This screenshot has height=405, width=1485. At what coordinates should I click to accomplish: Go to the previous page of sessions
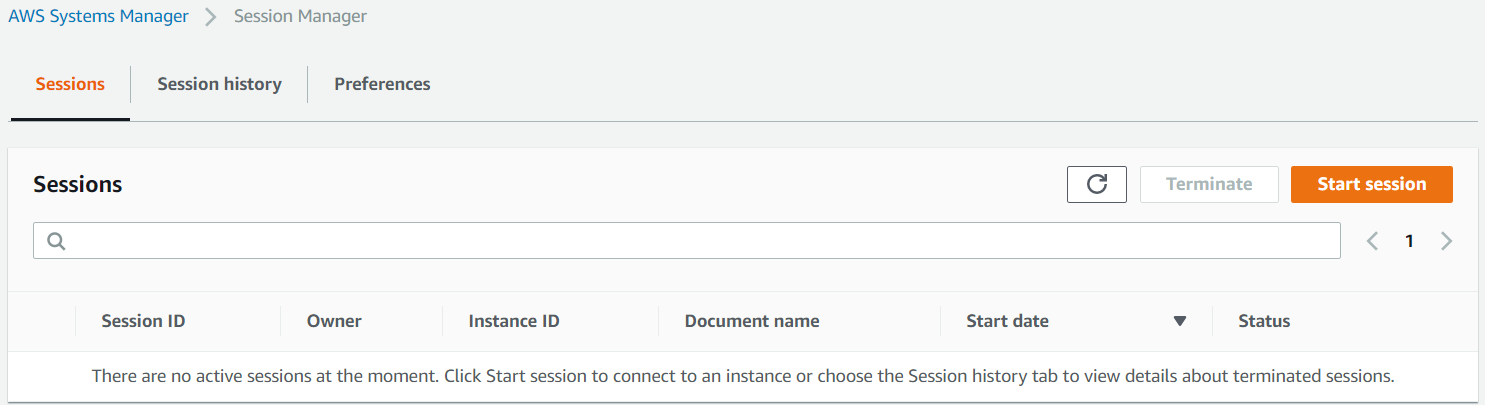[x=1372, y=241]
